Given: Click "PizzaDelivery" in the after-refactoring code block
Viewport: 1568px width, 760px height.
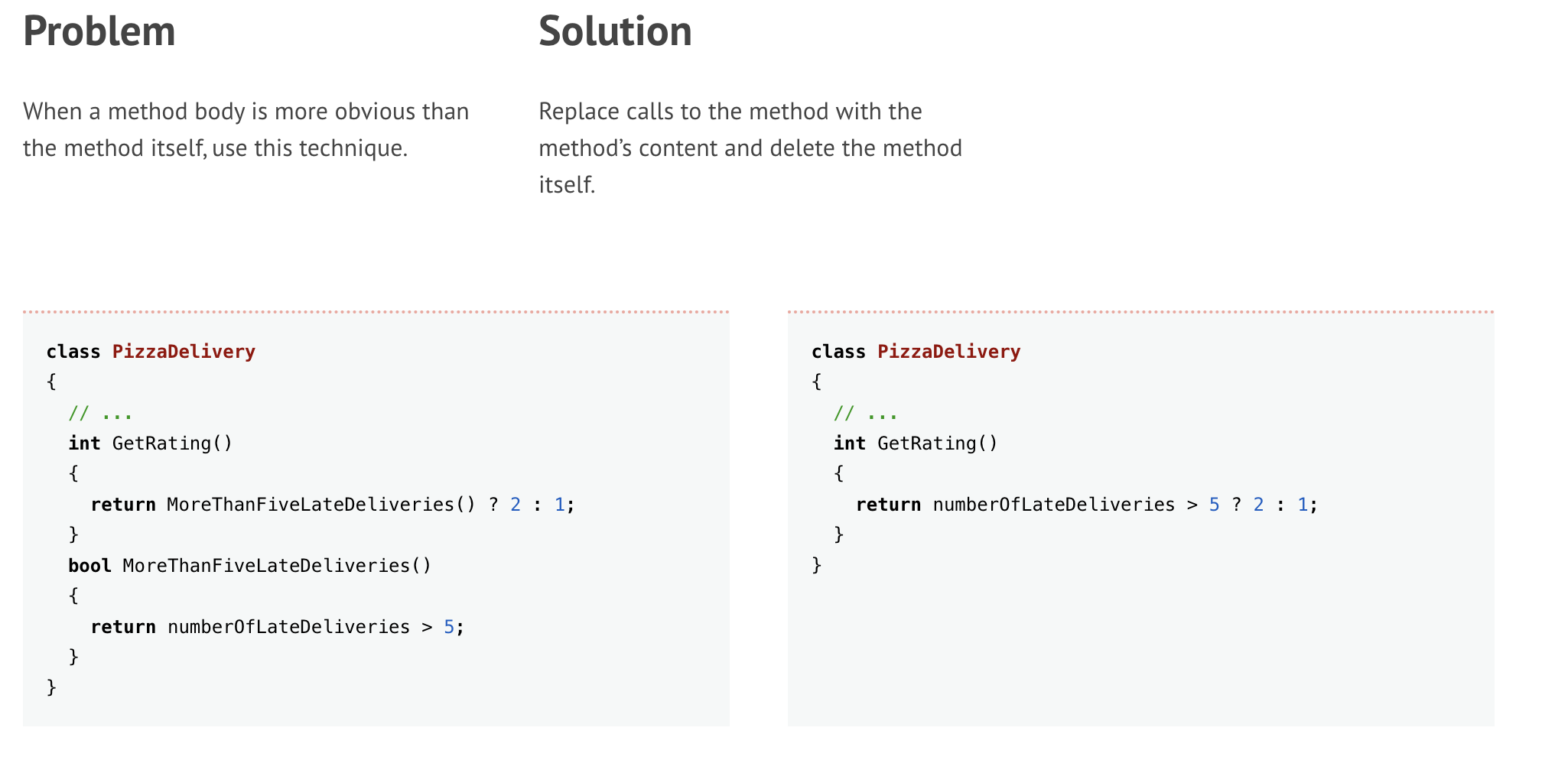Looking at the screenshot, I should tap(948, 352).
